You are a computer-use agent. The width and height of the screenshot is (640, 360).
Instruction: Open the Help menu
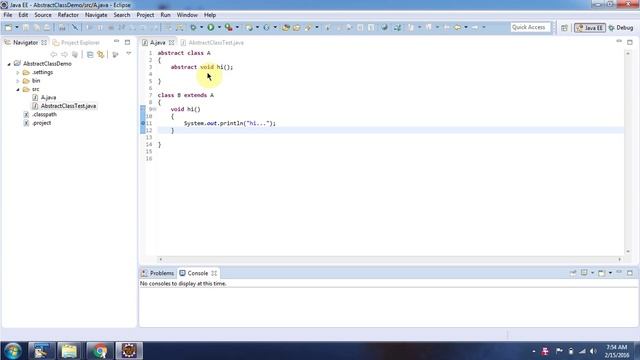coord(210,15)
